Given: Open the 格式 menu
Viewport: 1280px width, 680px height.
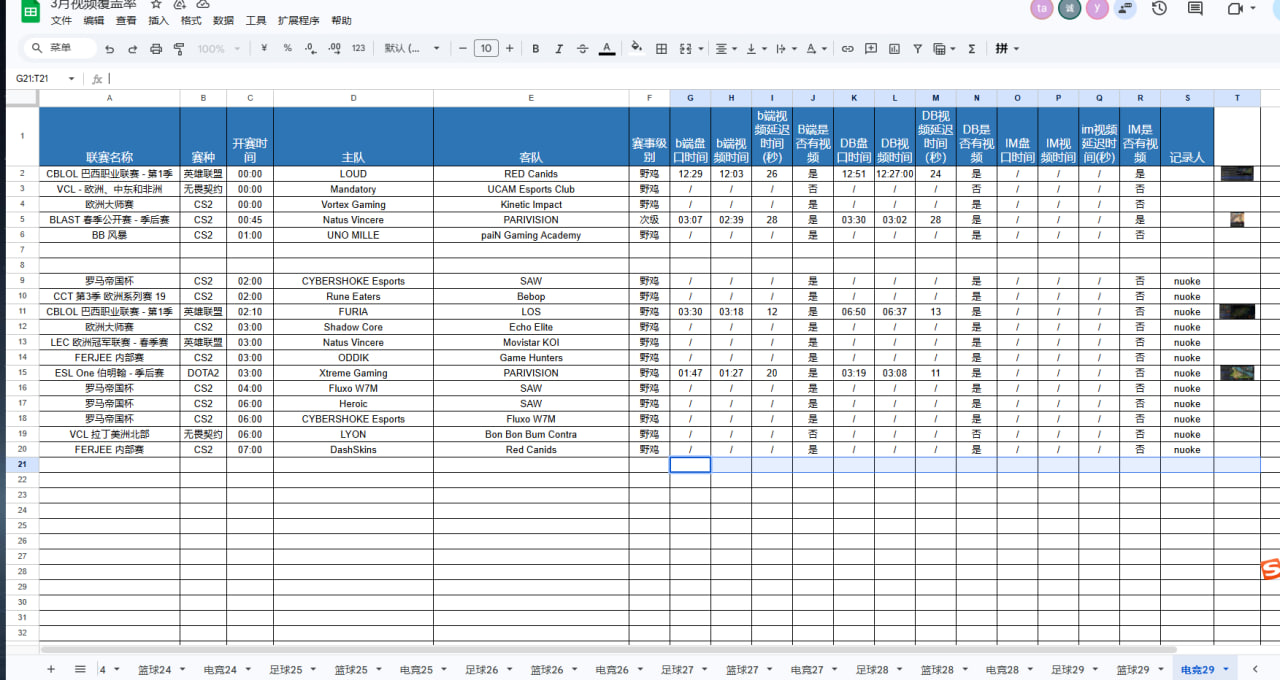Looking at the screenshot, I should [191, 20].
